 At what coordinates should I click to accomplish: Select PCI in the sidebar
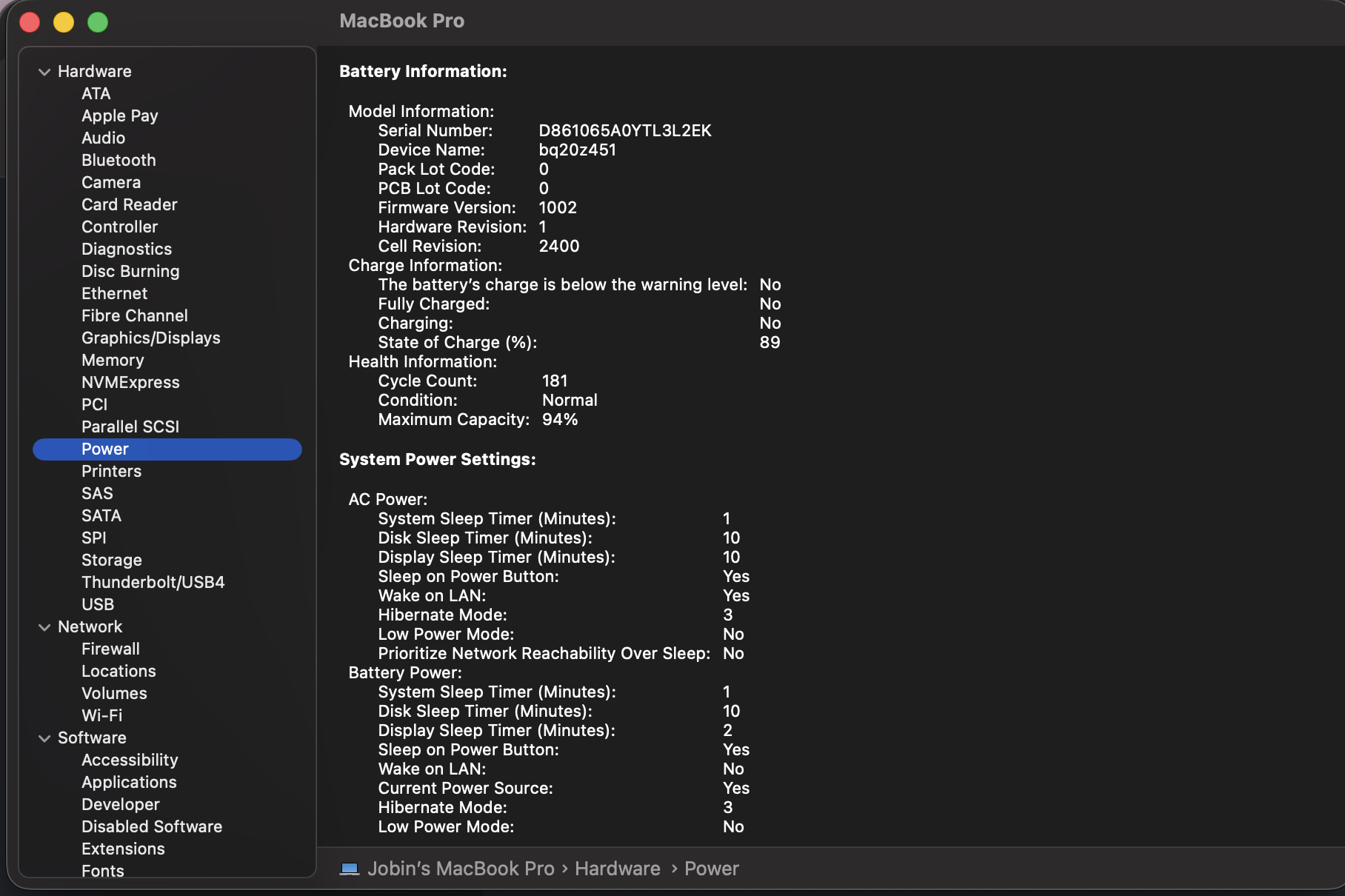pos(95,404)
